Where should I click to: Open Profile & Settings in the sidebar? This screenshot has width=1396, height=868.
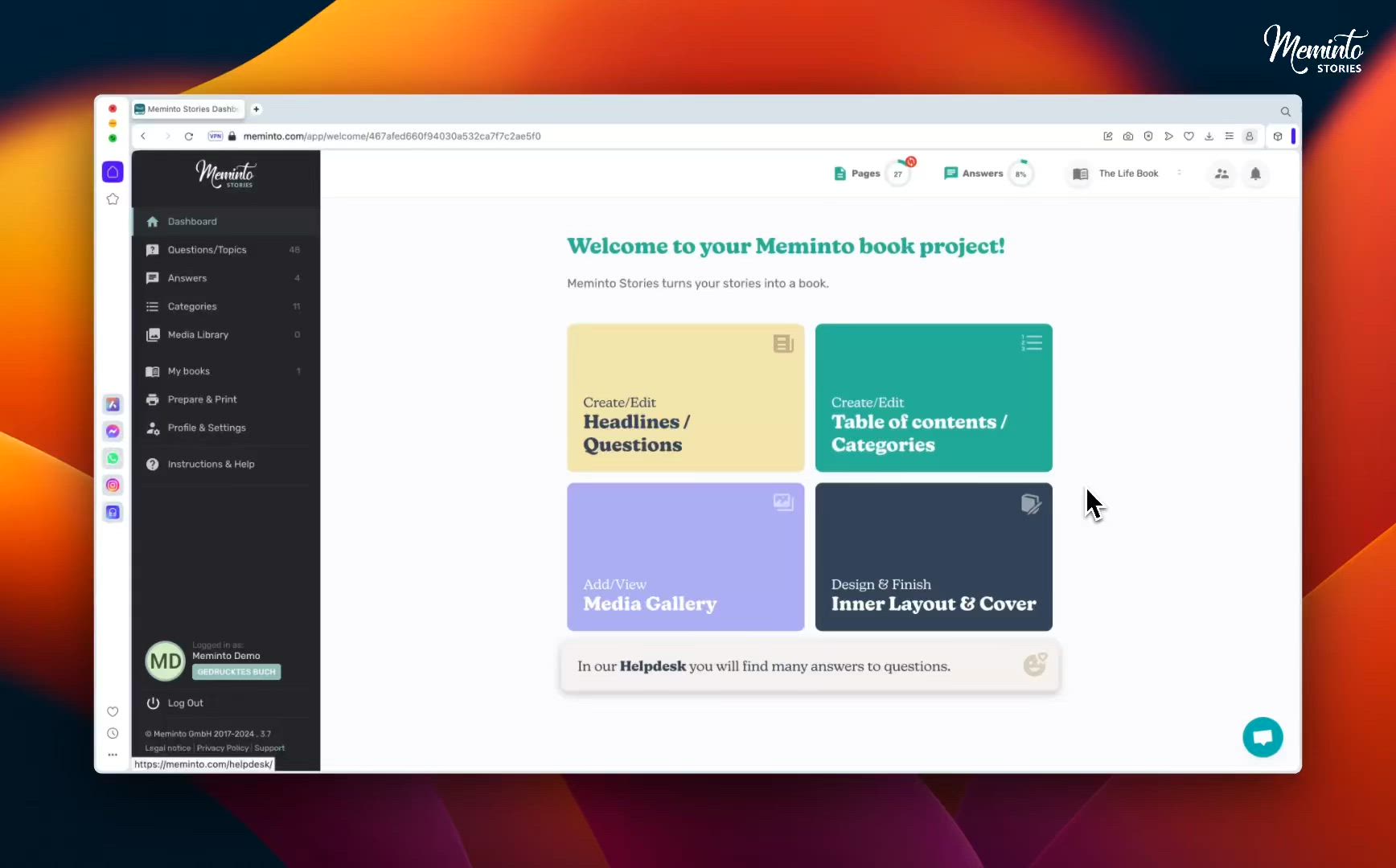pyautogui.click(x=226, y=428)
